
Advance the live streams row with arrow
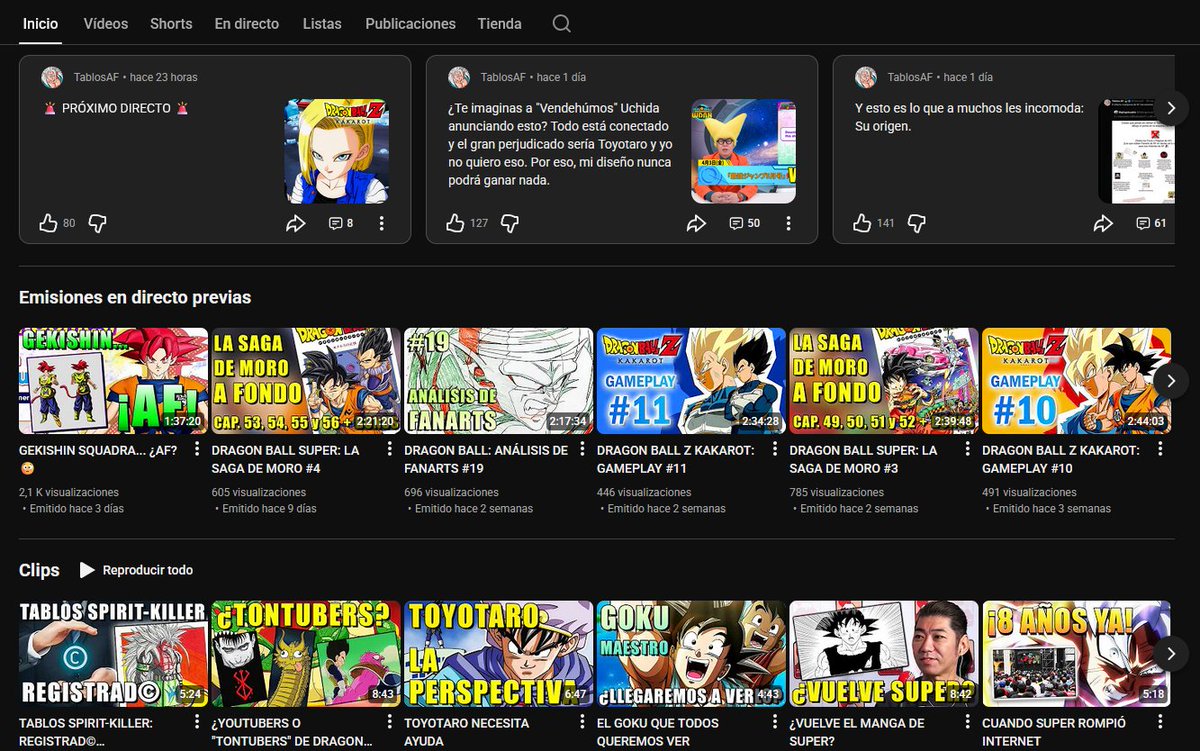pos(1171,380)
